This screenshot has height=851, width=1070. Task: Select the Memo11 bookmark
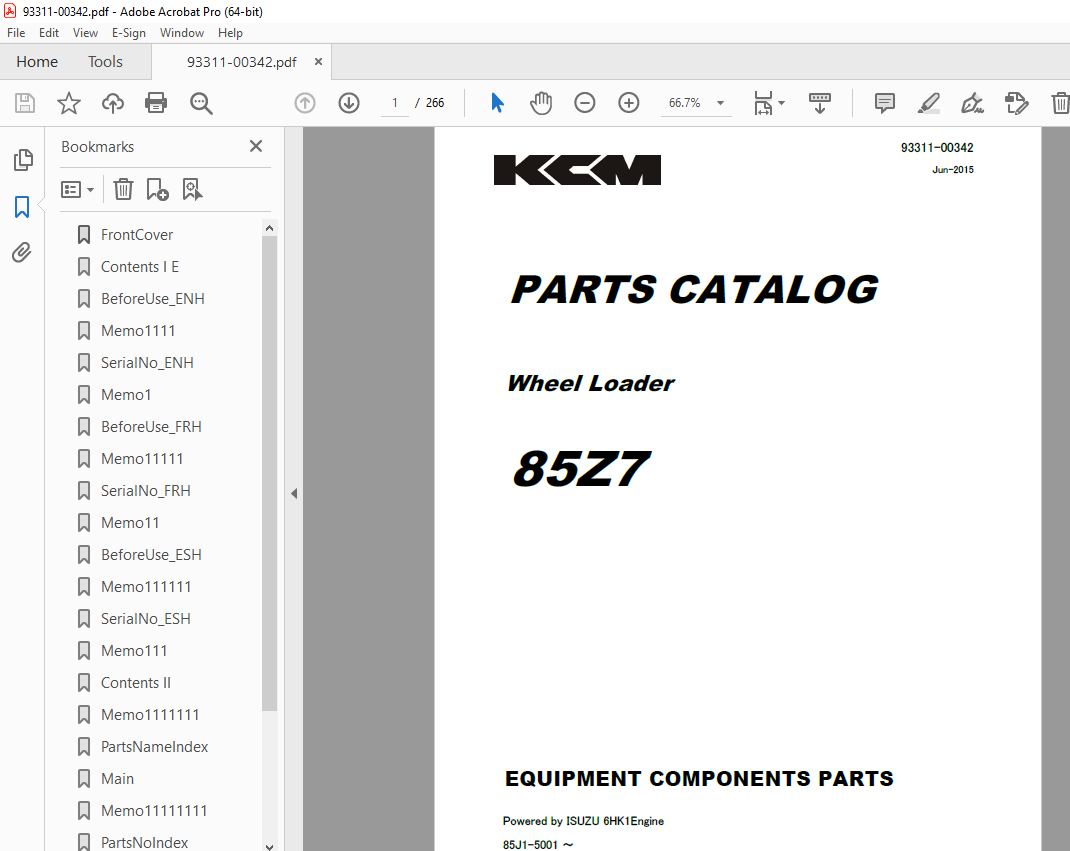coord(130,523)
